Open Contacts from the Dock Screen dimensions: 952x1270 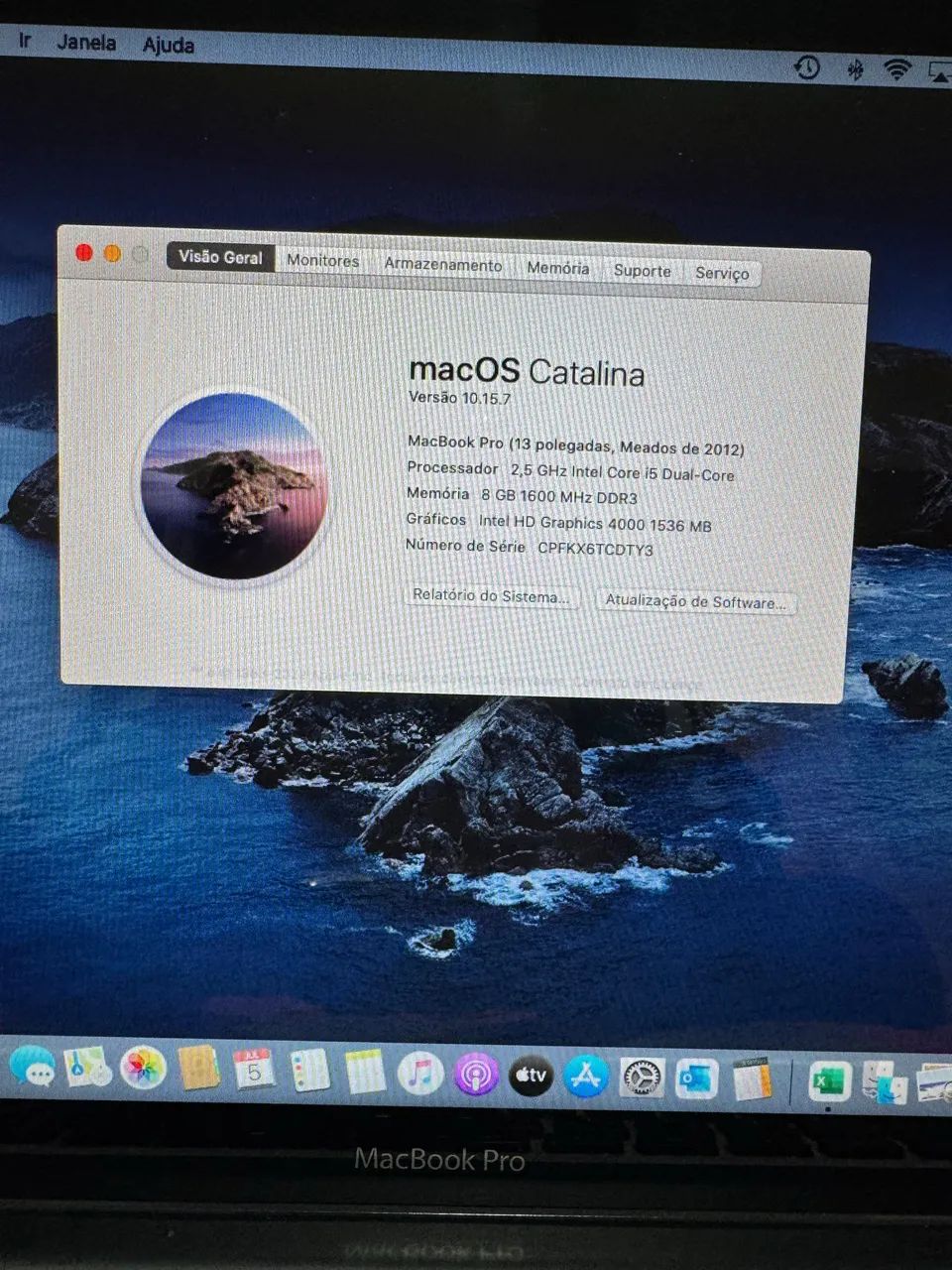click(199, 1069)
